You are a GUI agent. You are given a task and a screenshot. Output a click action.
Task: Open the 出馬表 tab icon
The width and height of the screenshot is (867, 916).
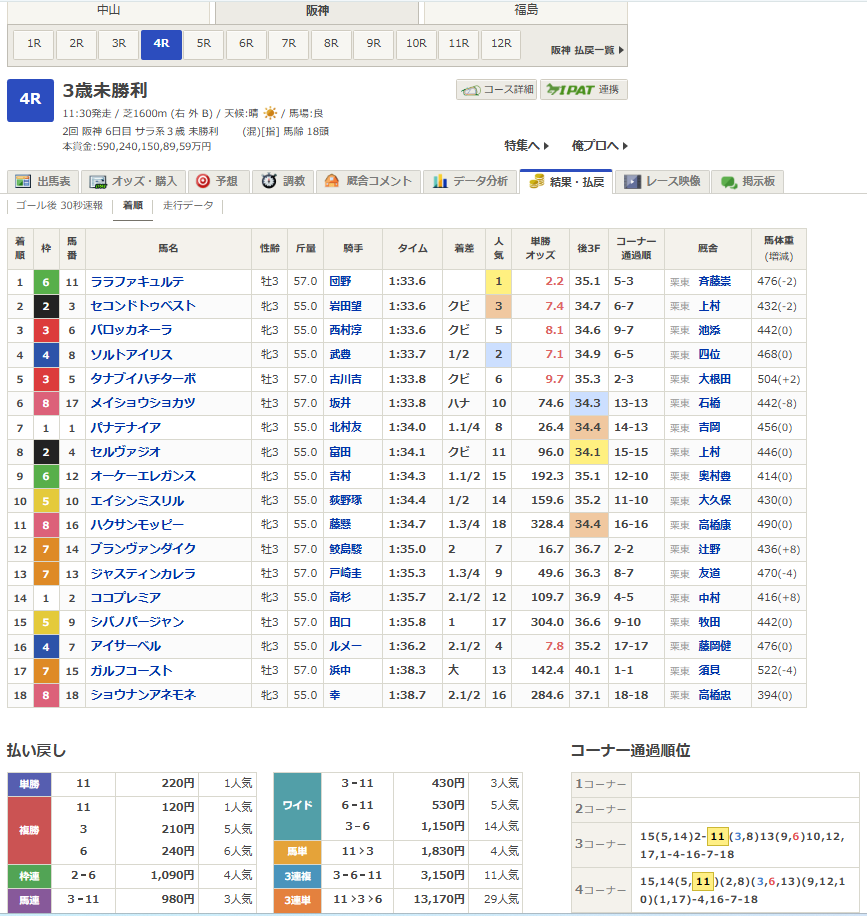(22, 182)
